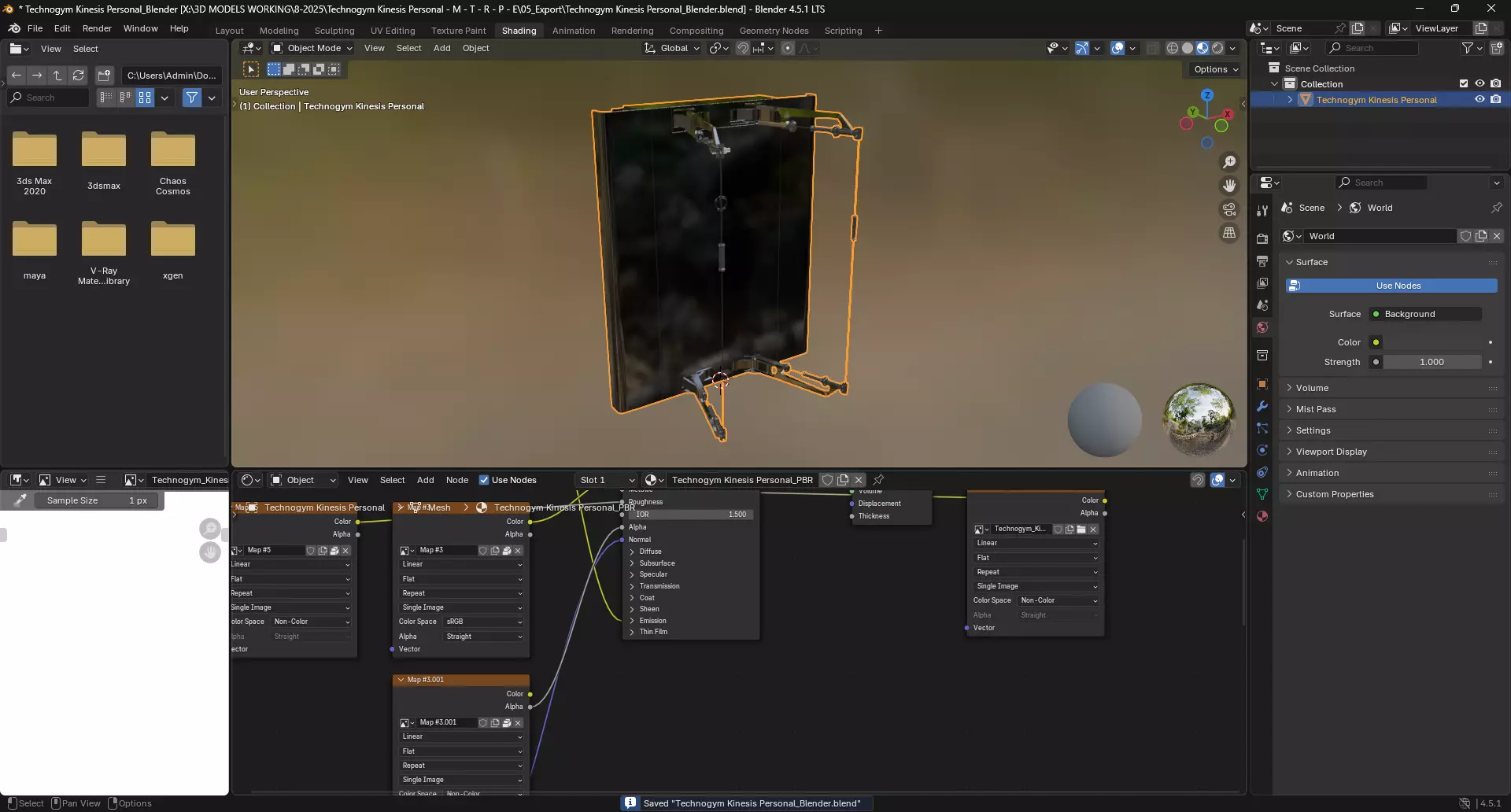Enable the Use Nodes checkbox in node editor
The width and height of the screenshot is (1511, 812).
point(484,480)
